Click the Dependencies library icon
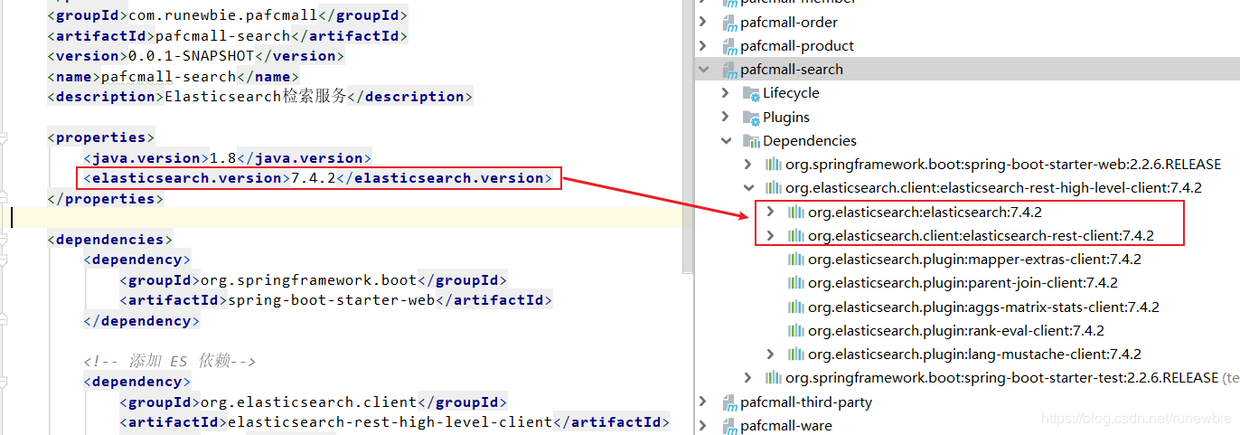This screenshot has width=1240, height=435. coord(751,141)
